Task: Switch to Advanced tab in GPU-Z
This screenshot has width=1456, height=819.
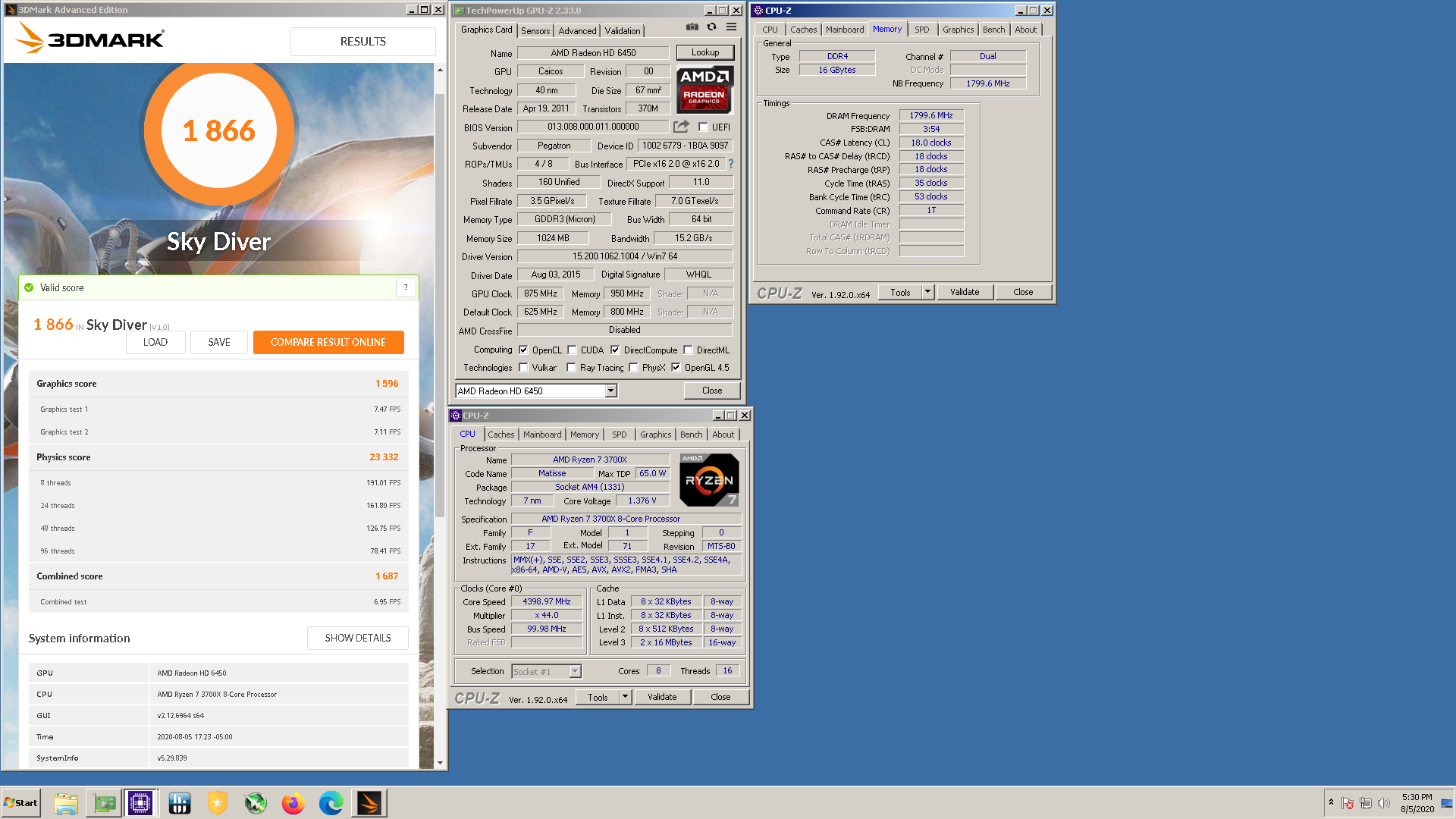Action: coord(577,31)
